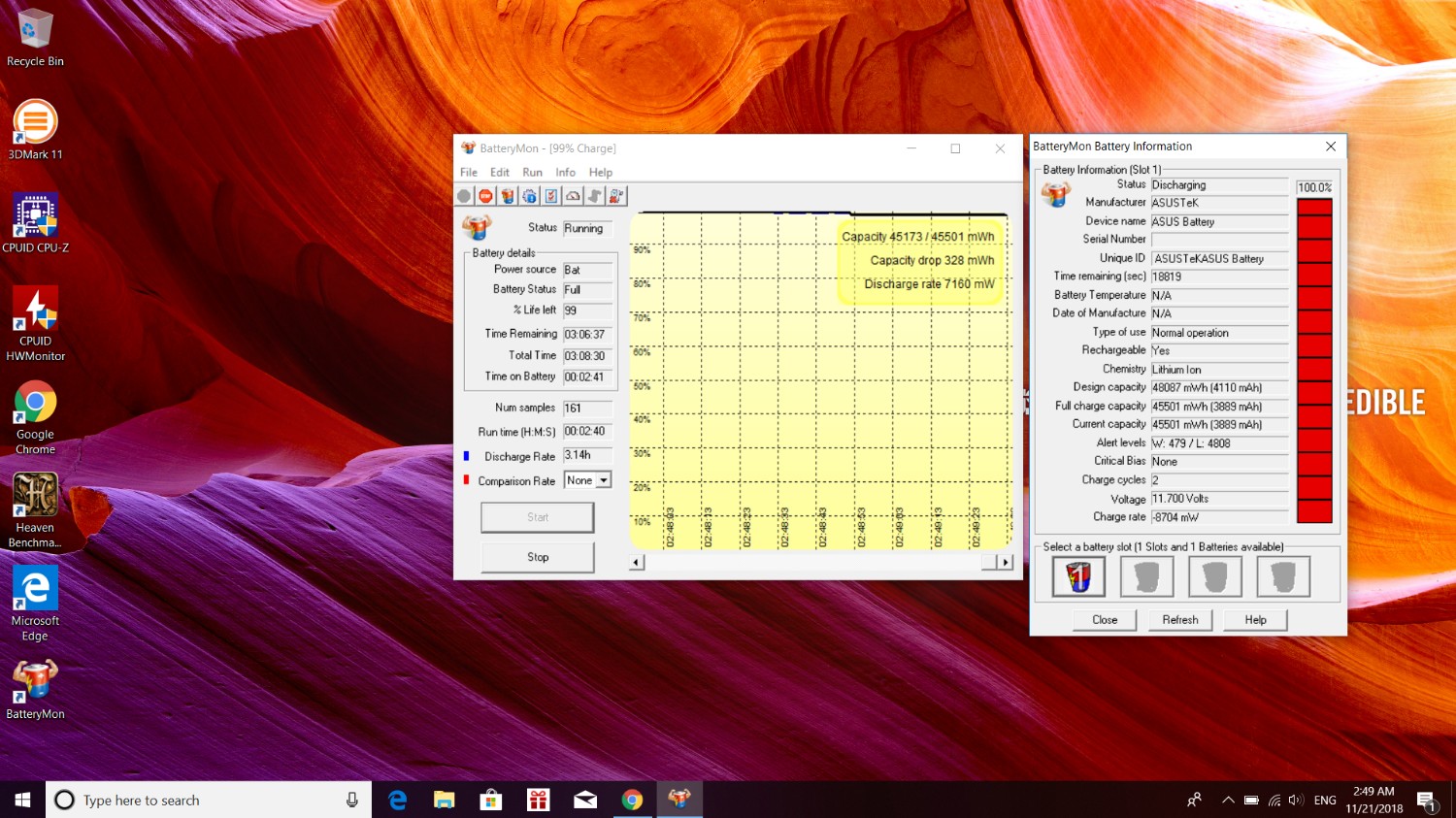The height and width of the screenshot is (818, 1456).
Task: Click the Status field showing Discharging
Action: tap(1219, 184)
